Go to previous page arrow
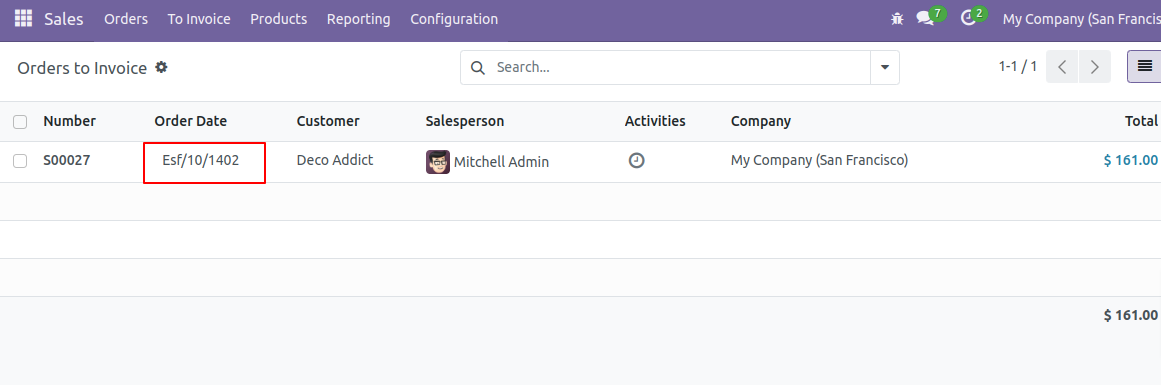The height and width of the screenshot is (385, 1161). [x=1062, y=67]
